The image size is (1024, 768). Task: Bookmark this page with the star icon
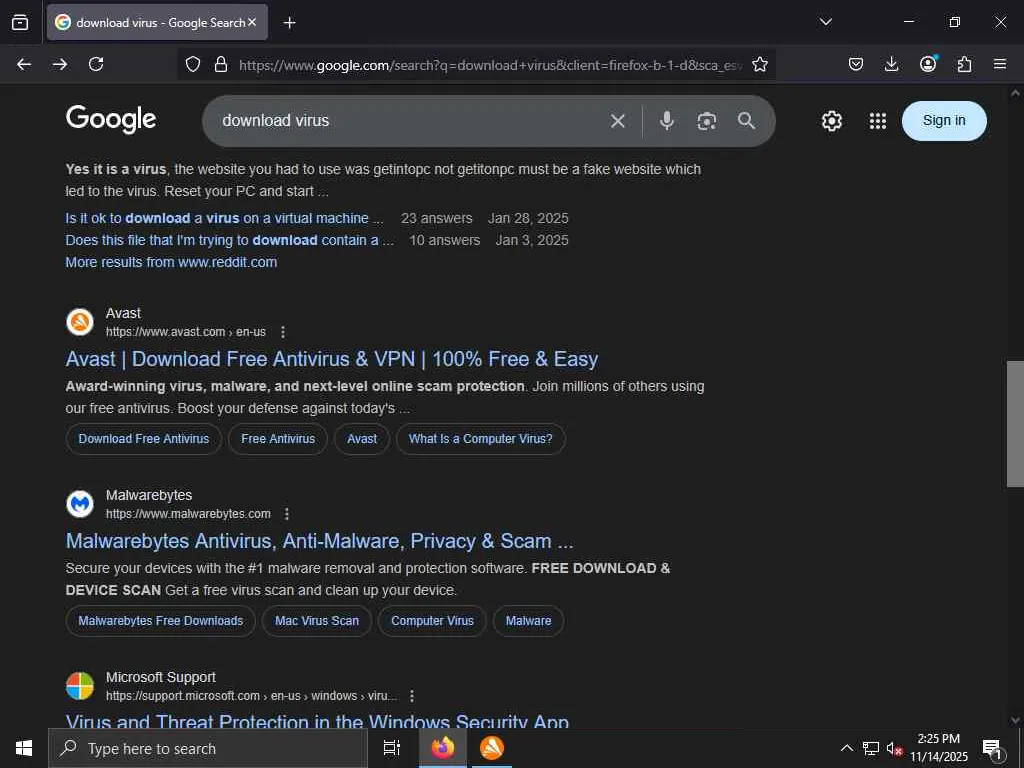click(x=760, y=64)
